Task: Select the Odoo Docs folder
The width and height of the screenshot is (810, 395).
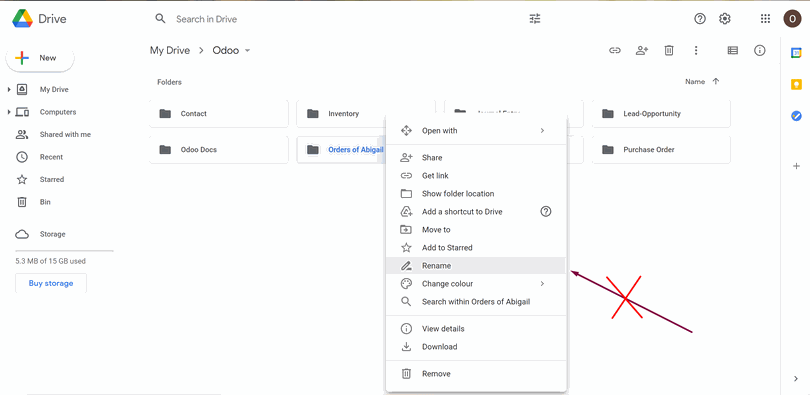Action: pos(219,150)
